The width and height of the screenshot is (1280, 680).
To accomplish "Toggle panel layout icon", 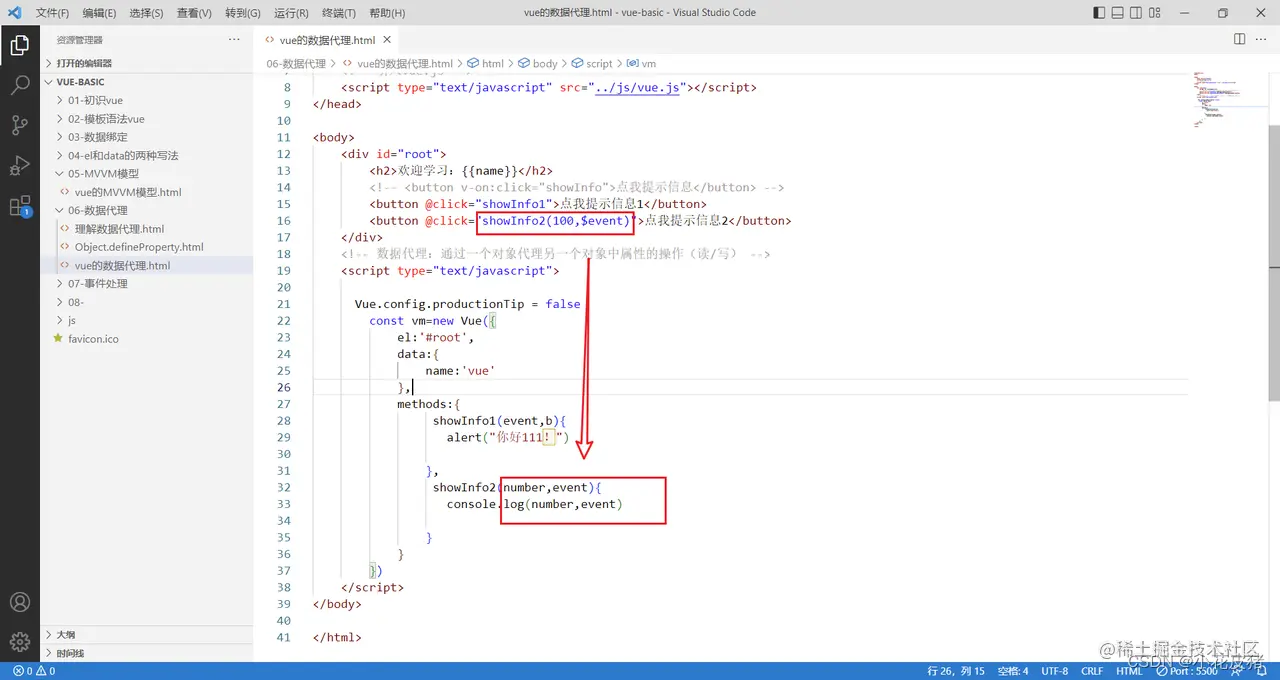I will (x=1119, y=13).
